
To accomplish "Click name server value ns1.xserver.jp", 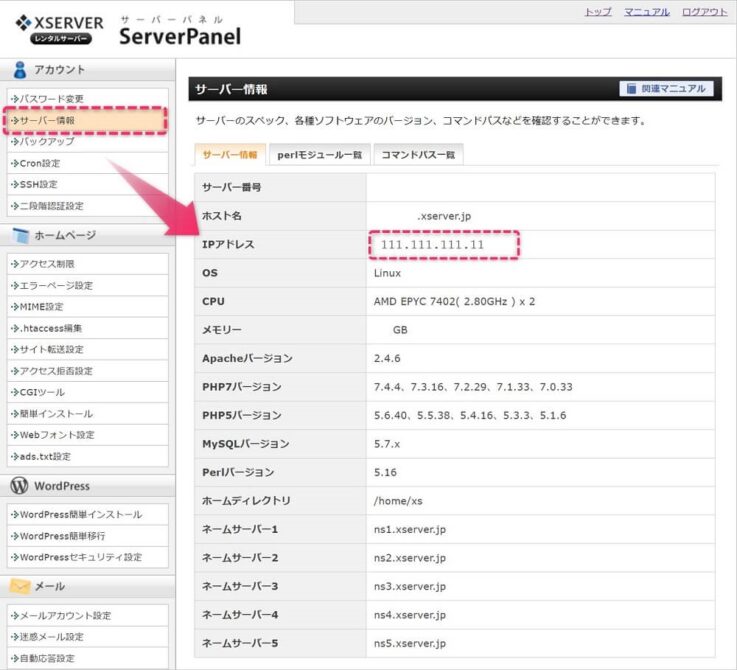I will pyautogui.click(x=410, y=529).
